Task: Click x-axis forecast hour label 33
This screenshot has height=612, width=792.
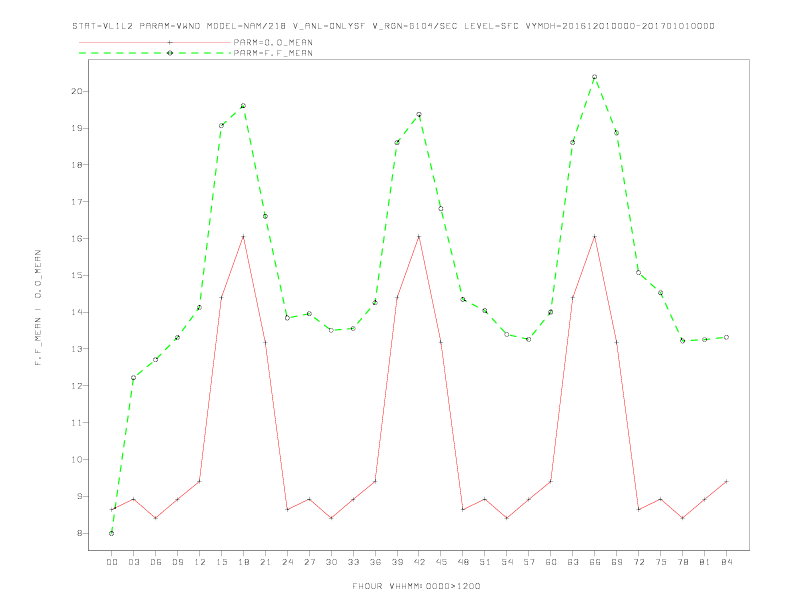Action: [x=353, y=562]
